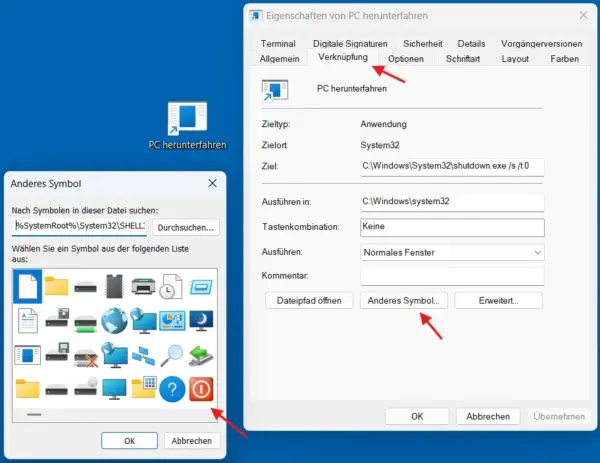Select the text document icon with lines

coord(28,321)
